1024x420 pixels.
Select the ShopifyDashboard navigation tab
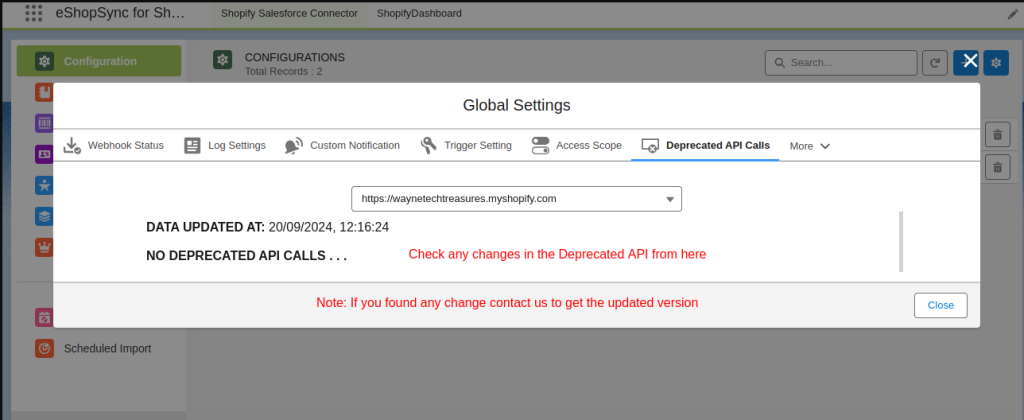pyautogui.click(x=419, y=15)
